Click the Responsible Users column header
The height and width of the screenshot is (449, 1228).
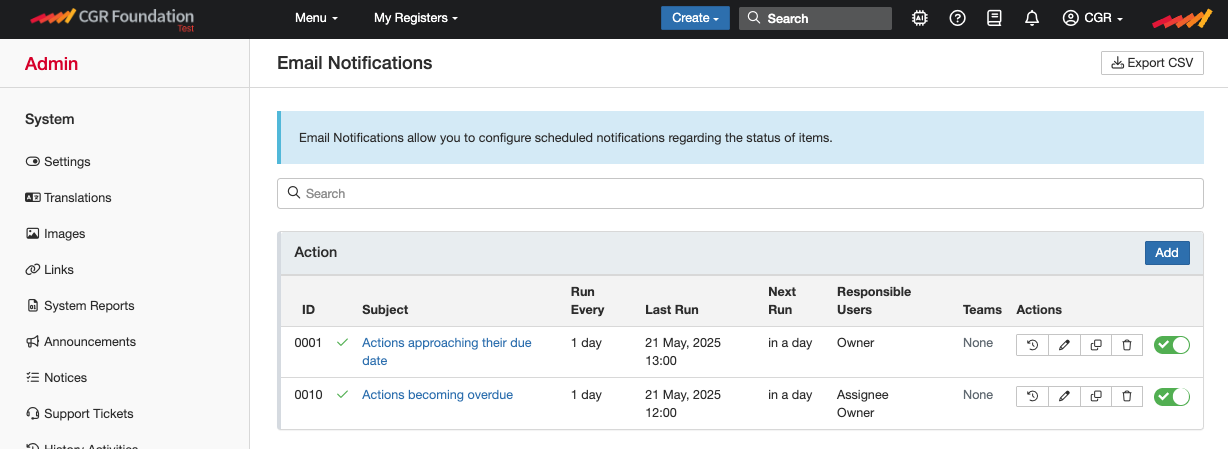[x=874, y=301]
